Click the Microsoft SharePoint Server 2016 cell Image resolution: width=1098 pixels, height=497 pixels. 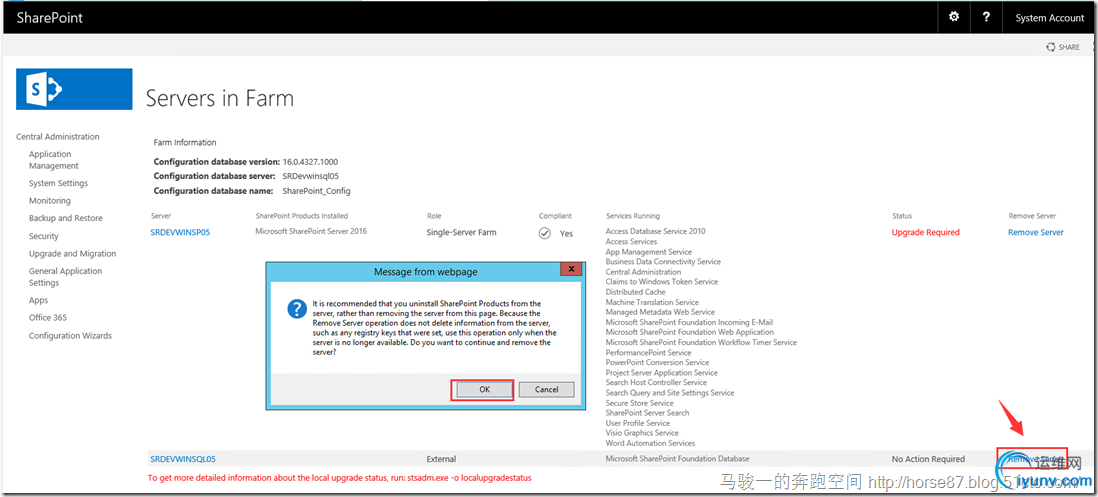[311, 231]
